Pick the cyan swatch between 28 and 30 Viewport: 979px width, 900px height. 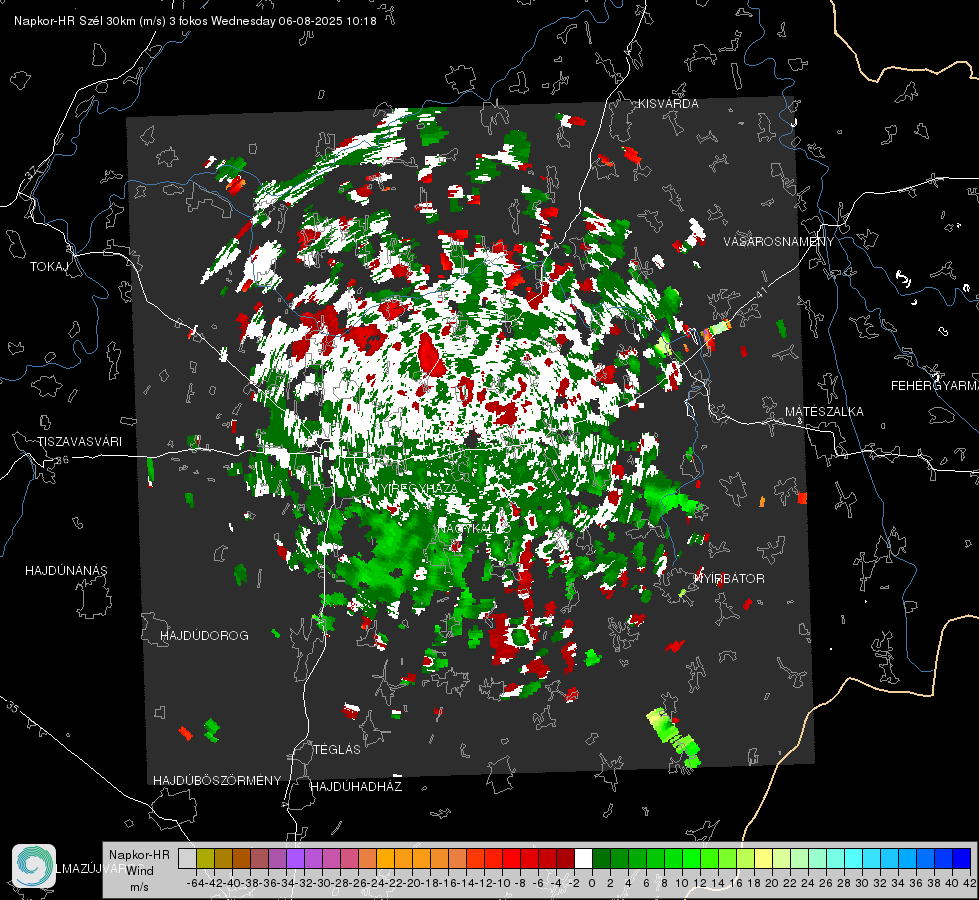854,858
